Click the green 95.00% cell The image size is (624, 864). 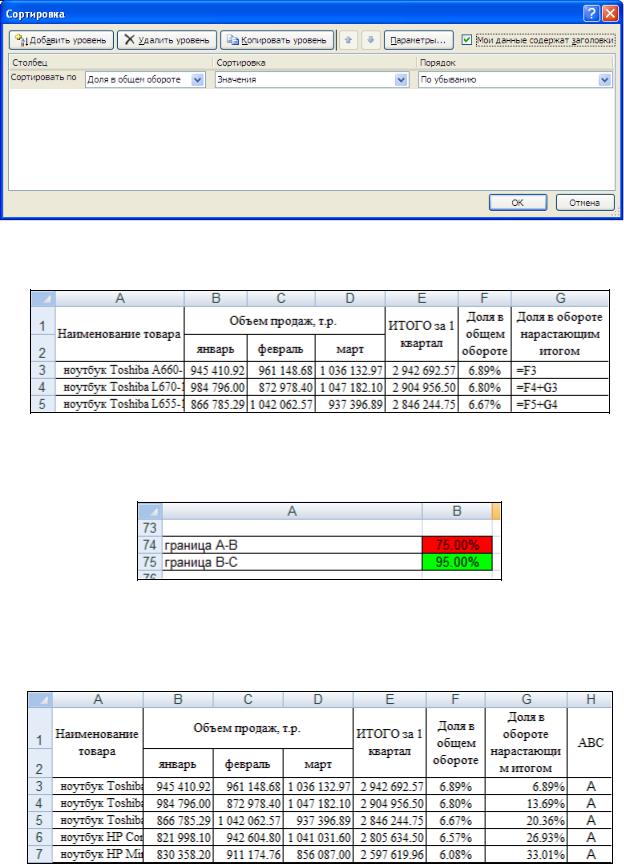click(457, 562)
